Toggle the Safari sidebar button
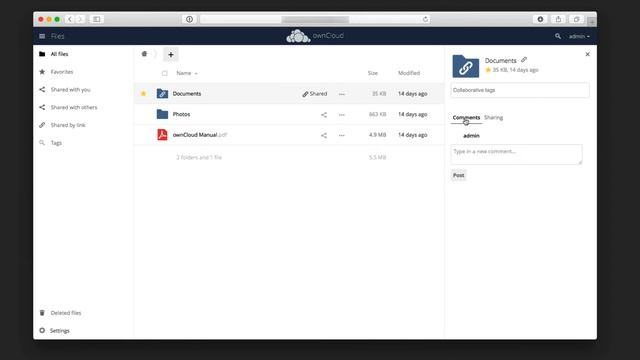The image size is (640, 360). click(97, 19)
